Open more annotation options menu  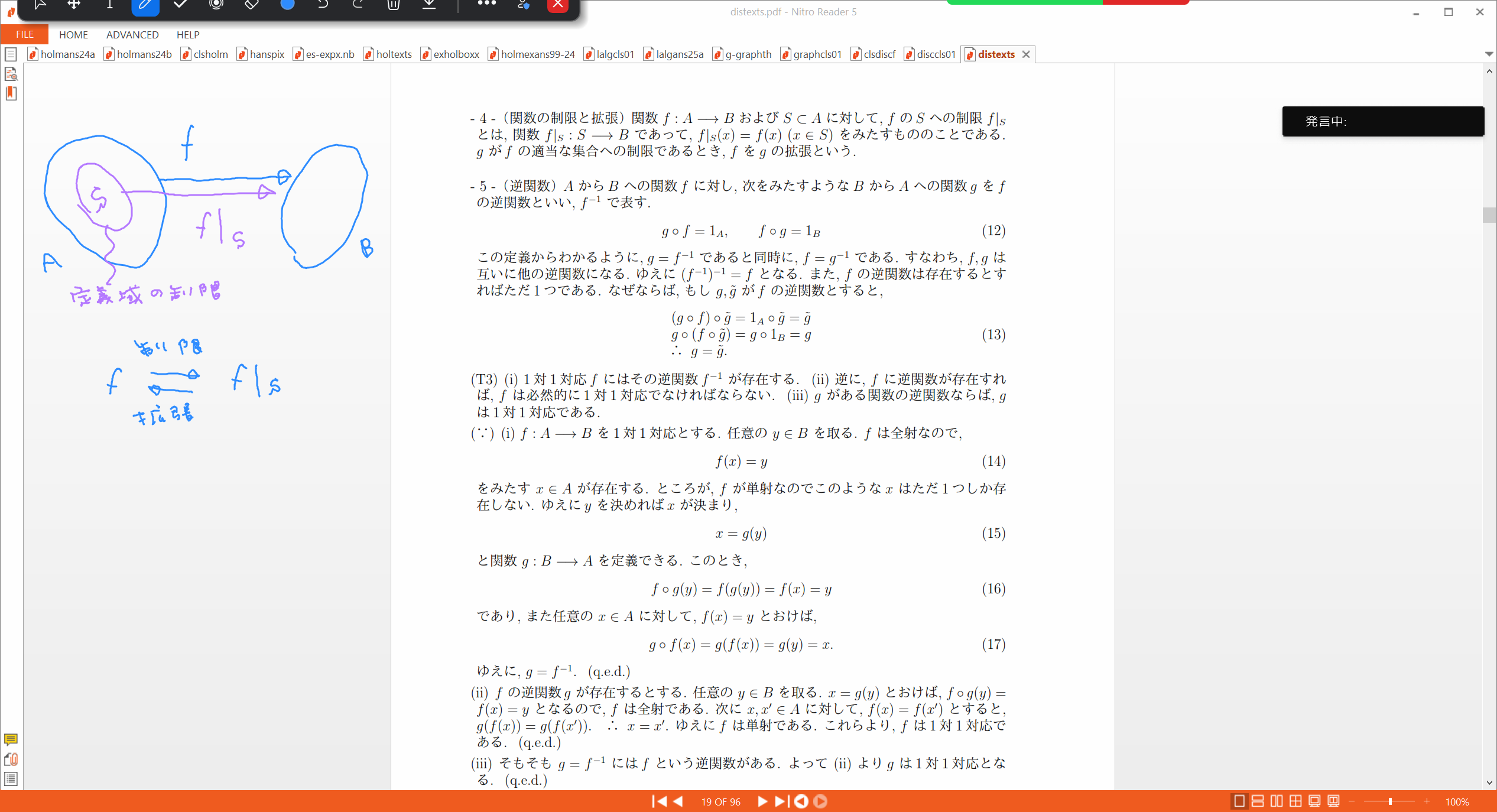point(486,4)
